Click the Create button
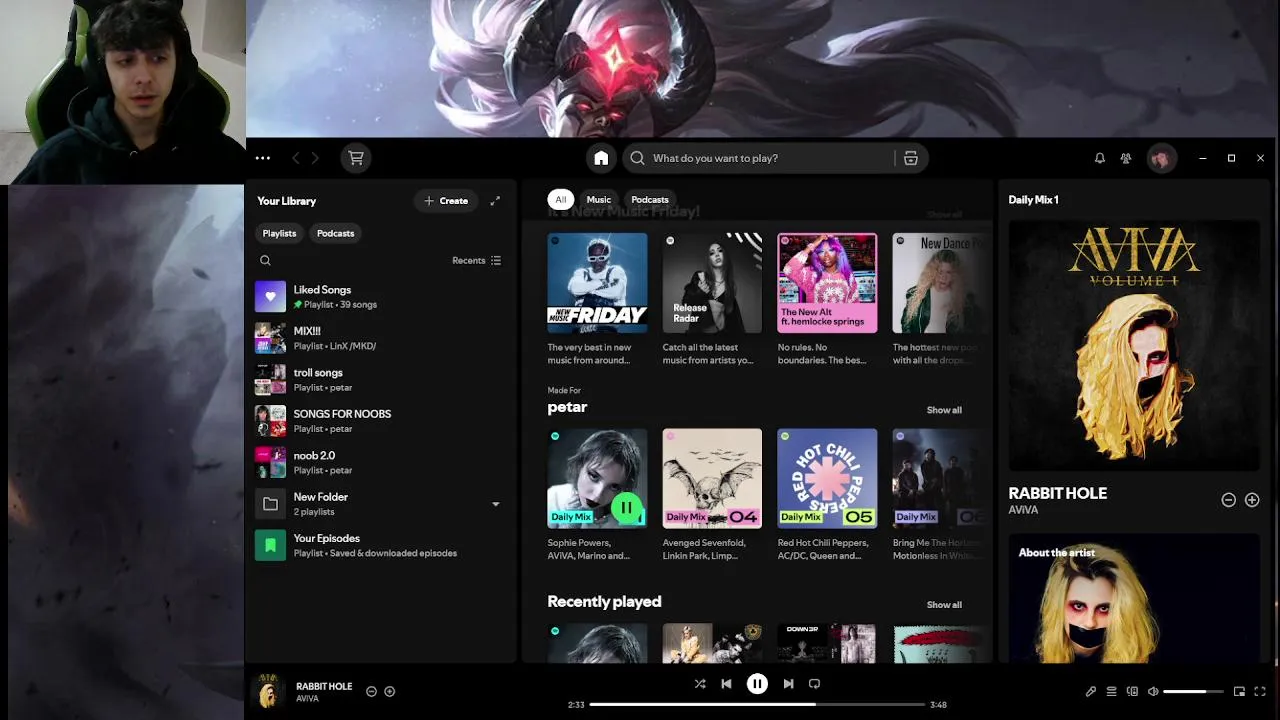Image resolution: width=1280 pixels, height=720 pixels. 446,201
